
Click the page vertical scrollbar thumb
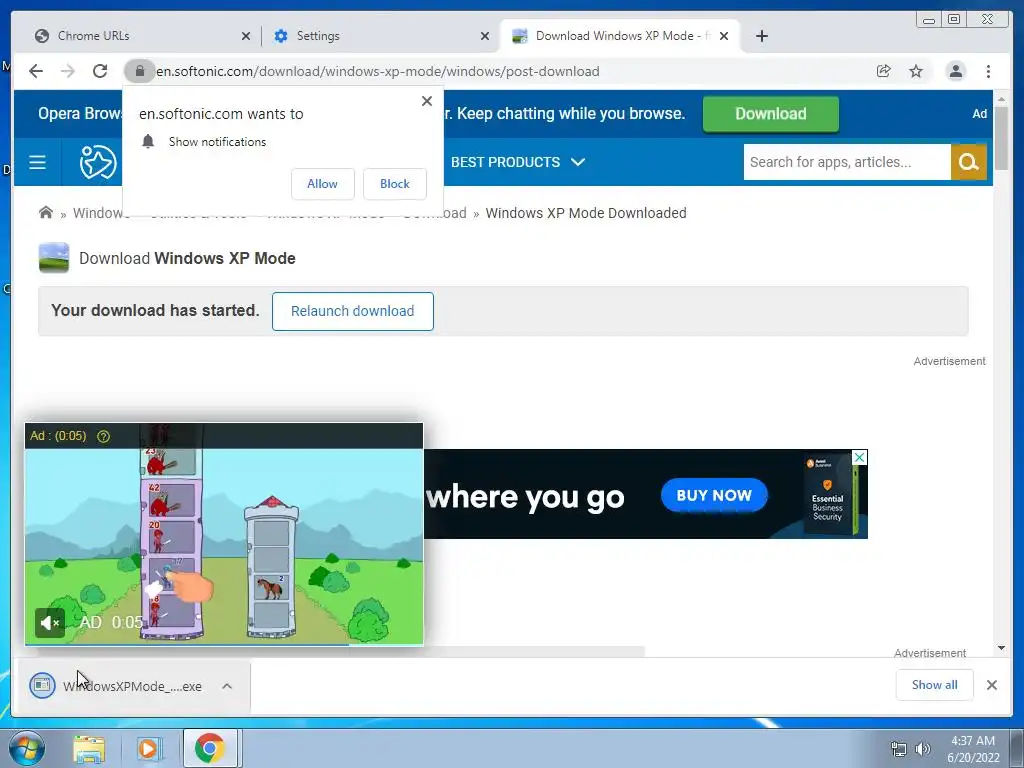[1001, 138]
